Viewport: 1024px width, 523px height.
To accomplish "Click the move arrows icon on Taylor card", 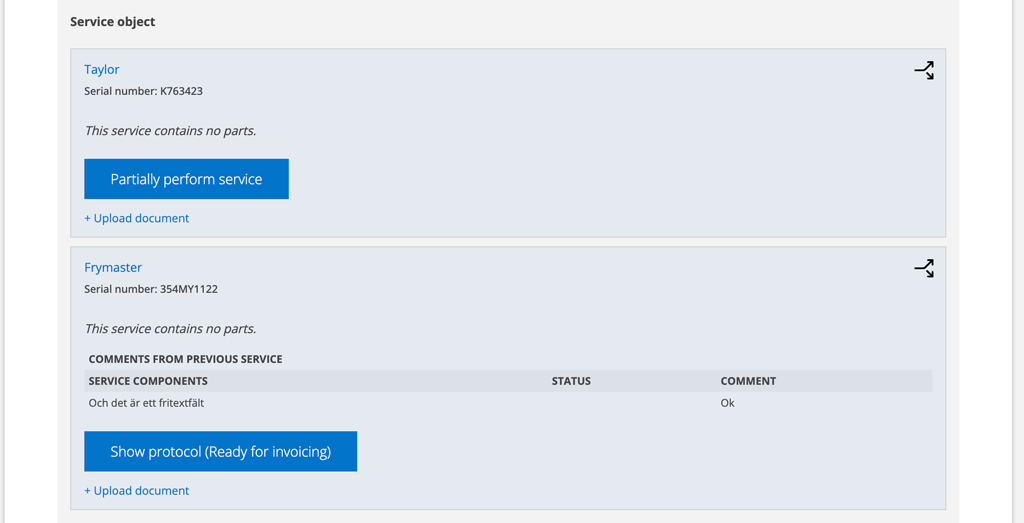I will (924, 70).
